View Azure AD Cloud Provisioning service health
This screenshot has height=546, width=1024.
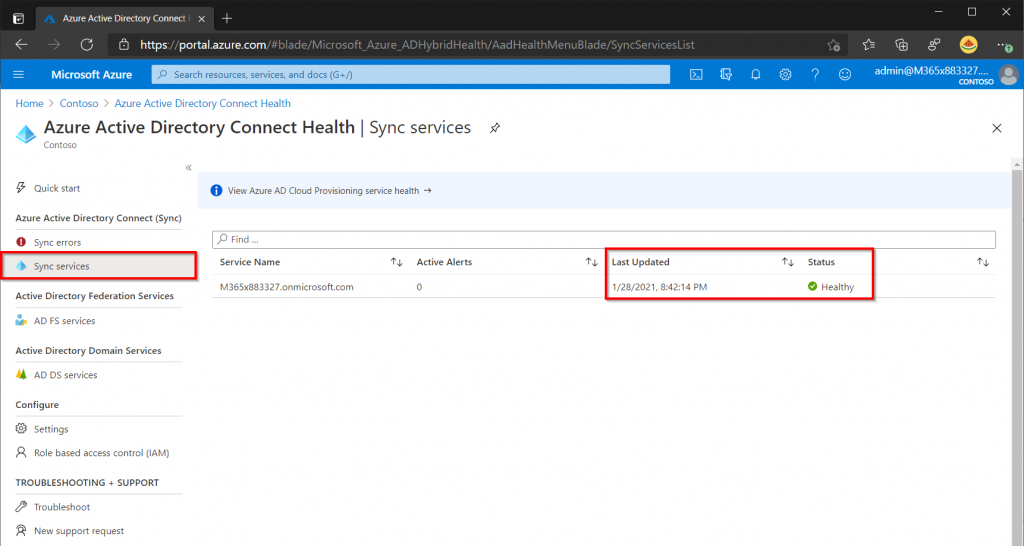pyautogui.click(x=329, y=191)
